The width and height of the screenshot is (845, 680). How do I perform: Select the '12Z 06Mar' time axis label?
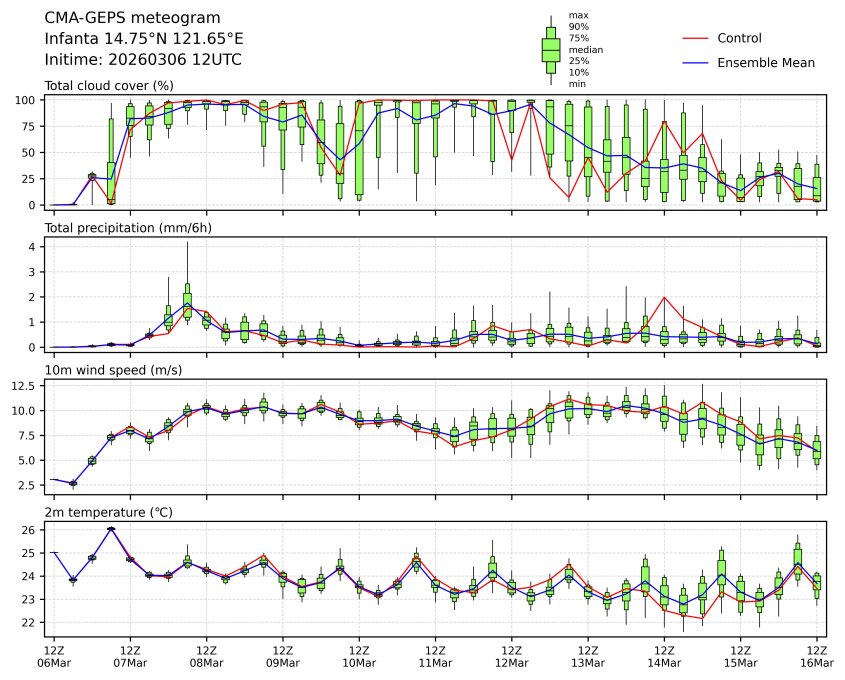pos(54,656)
